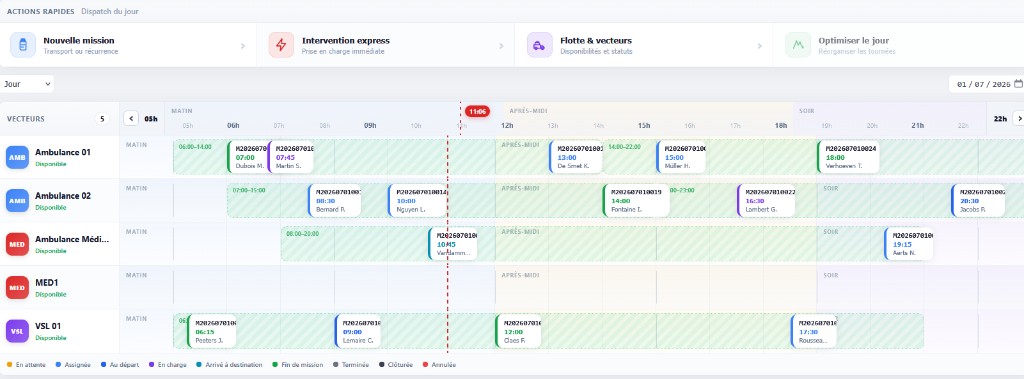This screenshot has width=1024, height=379.
Task: Click the 14:00–22:00 shift label on Ambulance 01
Action: pyautogui.click(x=625, y=147)
